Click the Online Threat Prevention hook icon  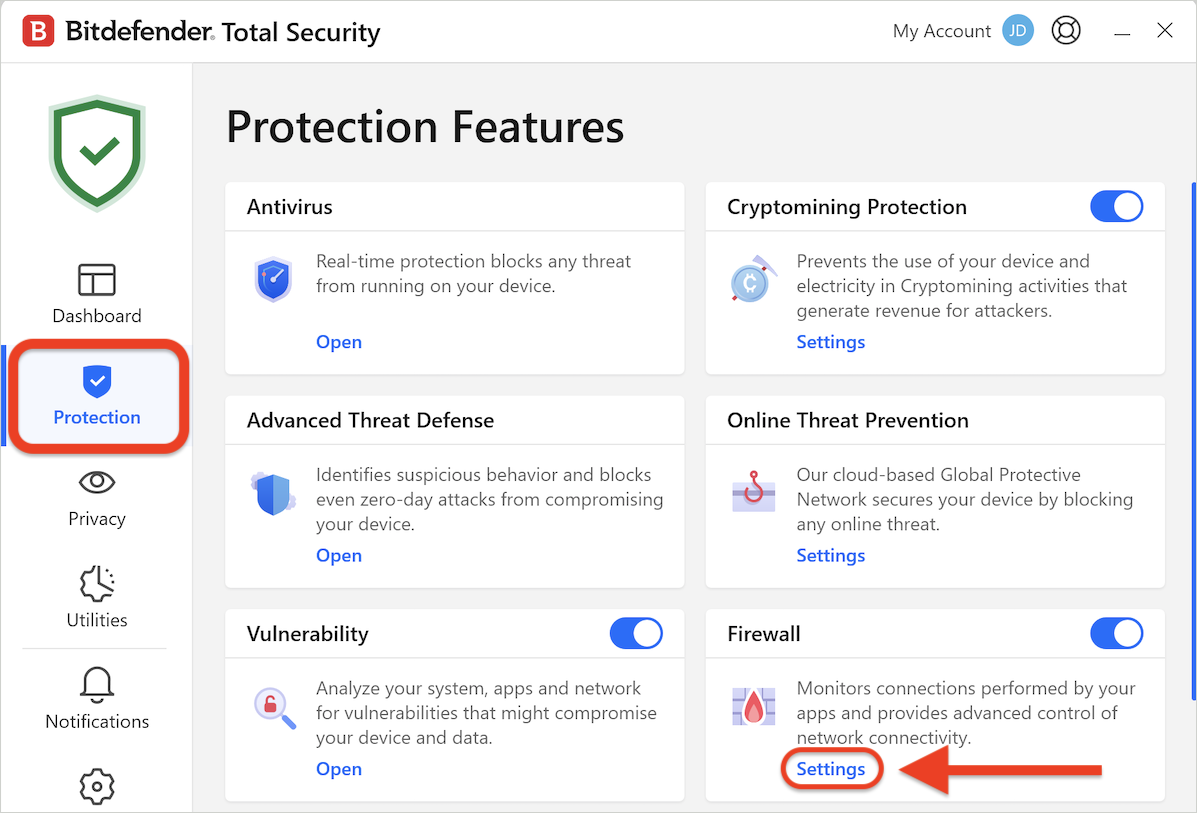(x=752, y=494)
